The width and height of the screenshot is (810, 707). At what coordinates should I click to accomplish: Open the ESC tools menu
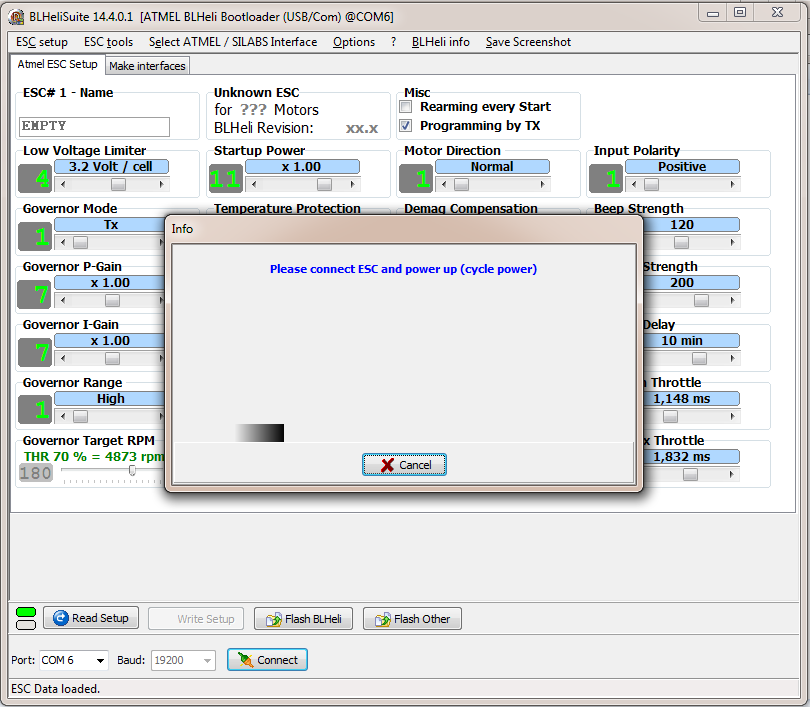click(x=108, y=42)
